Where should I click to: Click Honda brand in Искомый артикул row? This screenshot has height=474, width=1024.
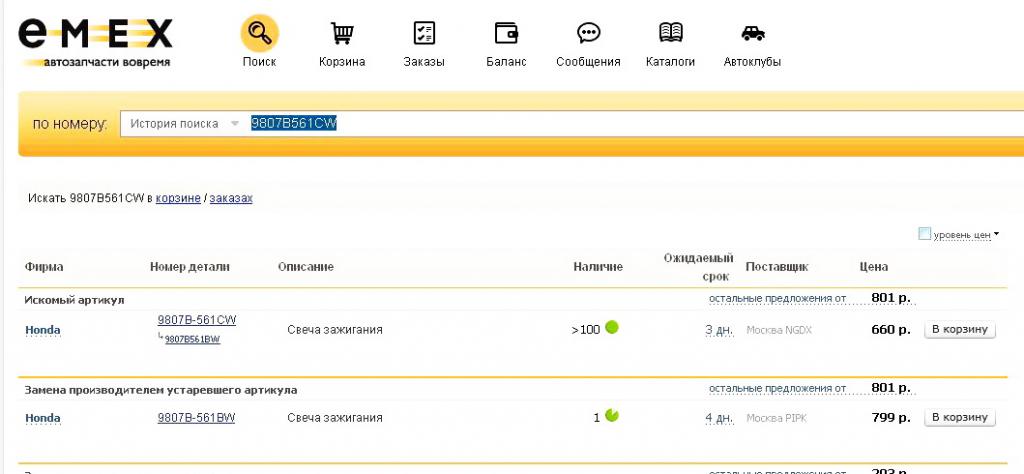click(x=42, y=330)
